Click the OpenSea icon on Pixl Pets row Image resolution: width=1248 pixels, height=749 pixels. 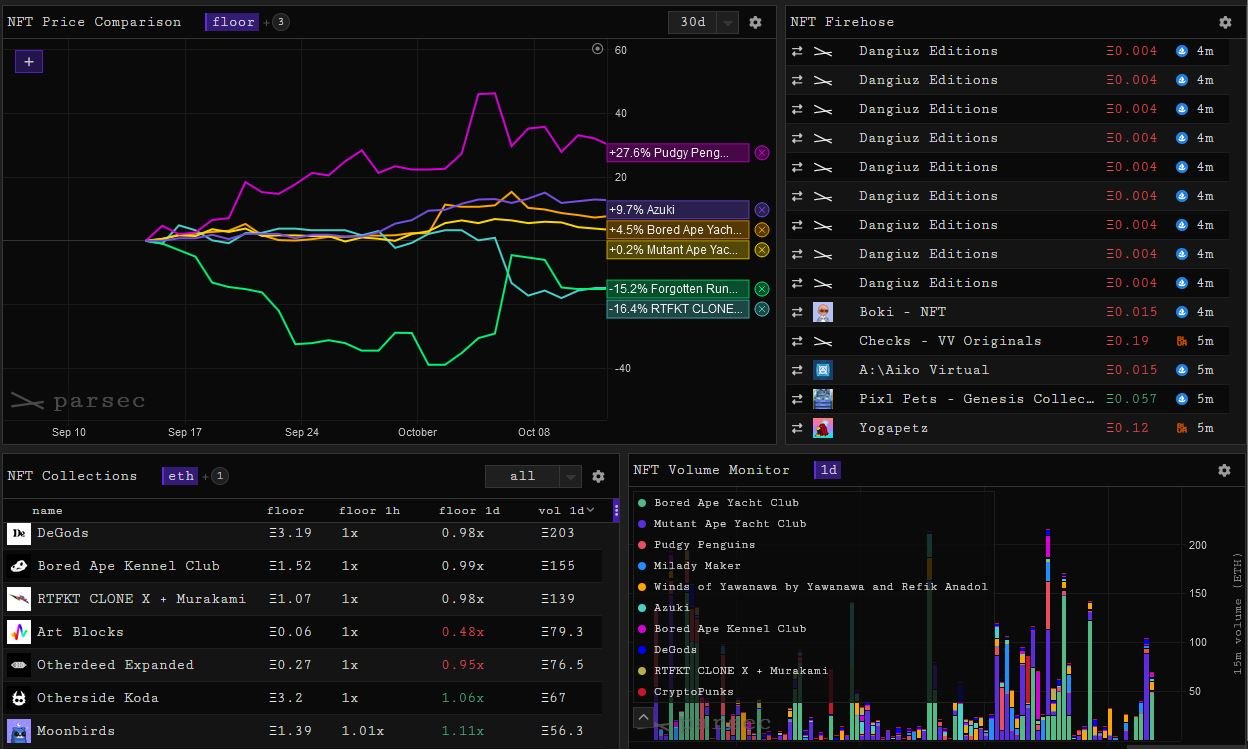pos(1182,399)
